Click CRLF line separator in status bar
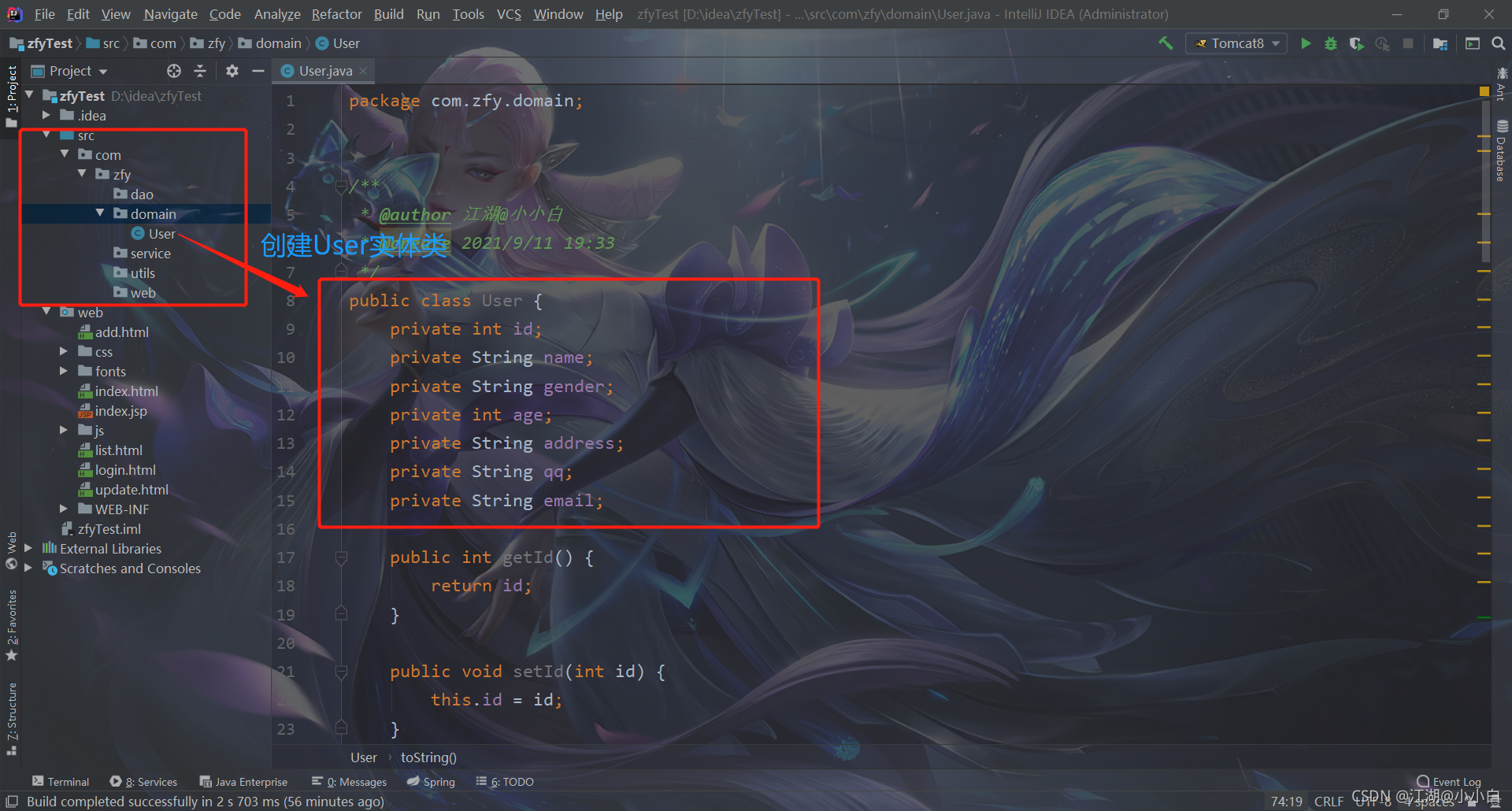The height and width of the screenshot is (811, 1512). pyautogui.click(x=1329, y=802)
